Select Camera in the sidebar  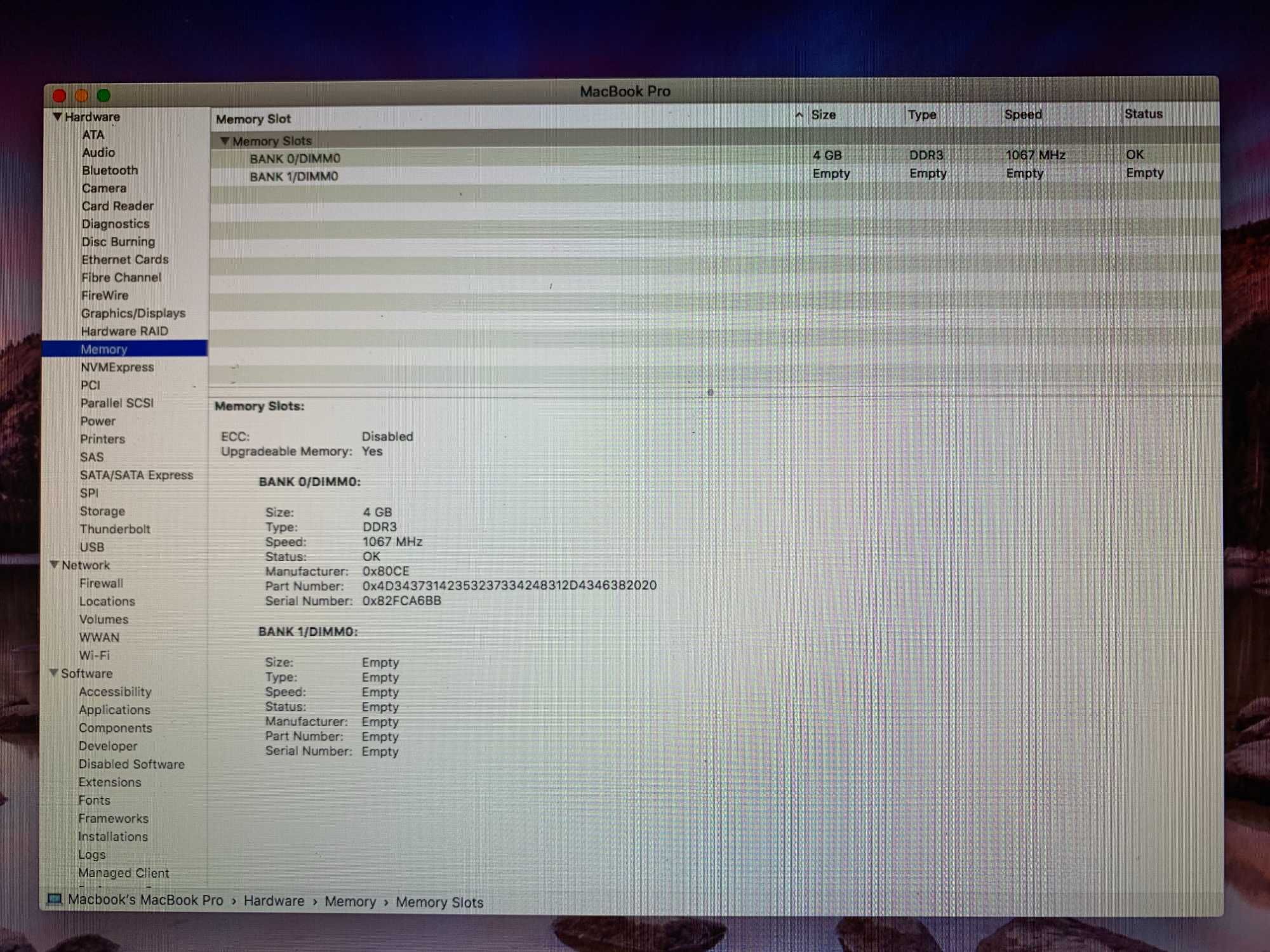104,188
